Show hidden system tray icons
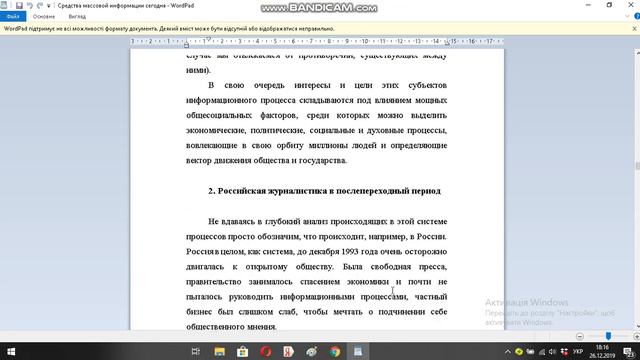Image resolution: width=640 pixels, height=360 pixels. click(x=507, y=352)
